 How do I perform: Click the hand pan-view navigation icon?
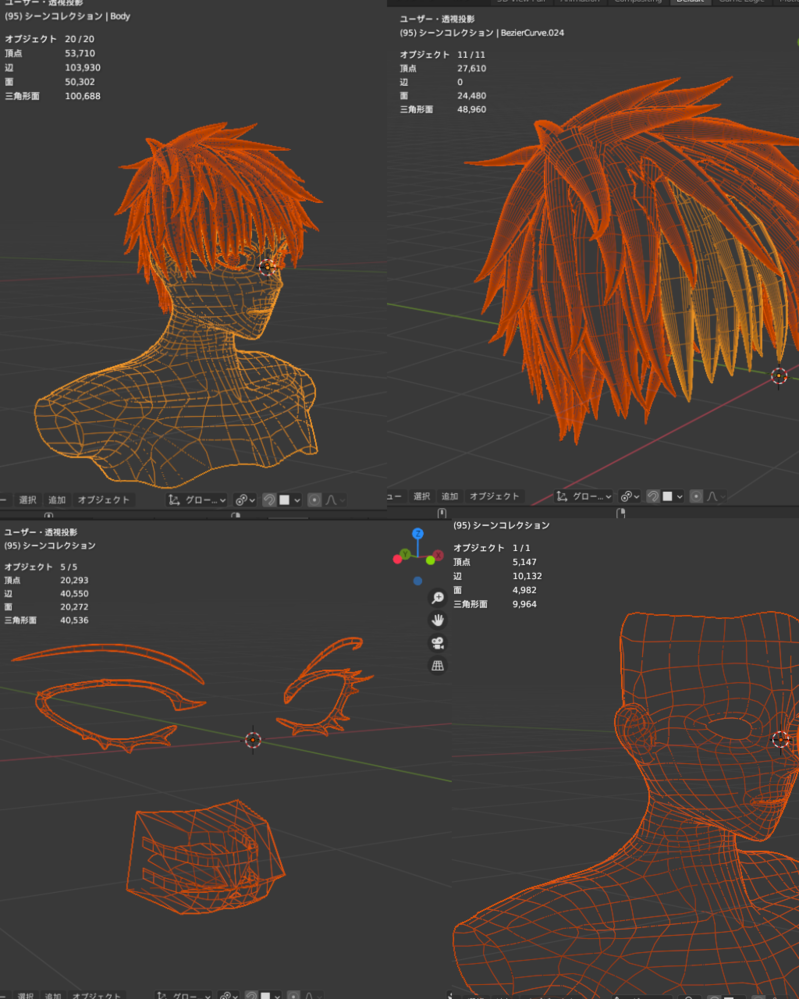pos(437,620)
